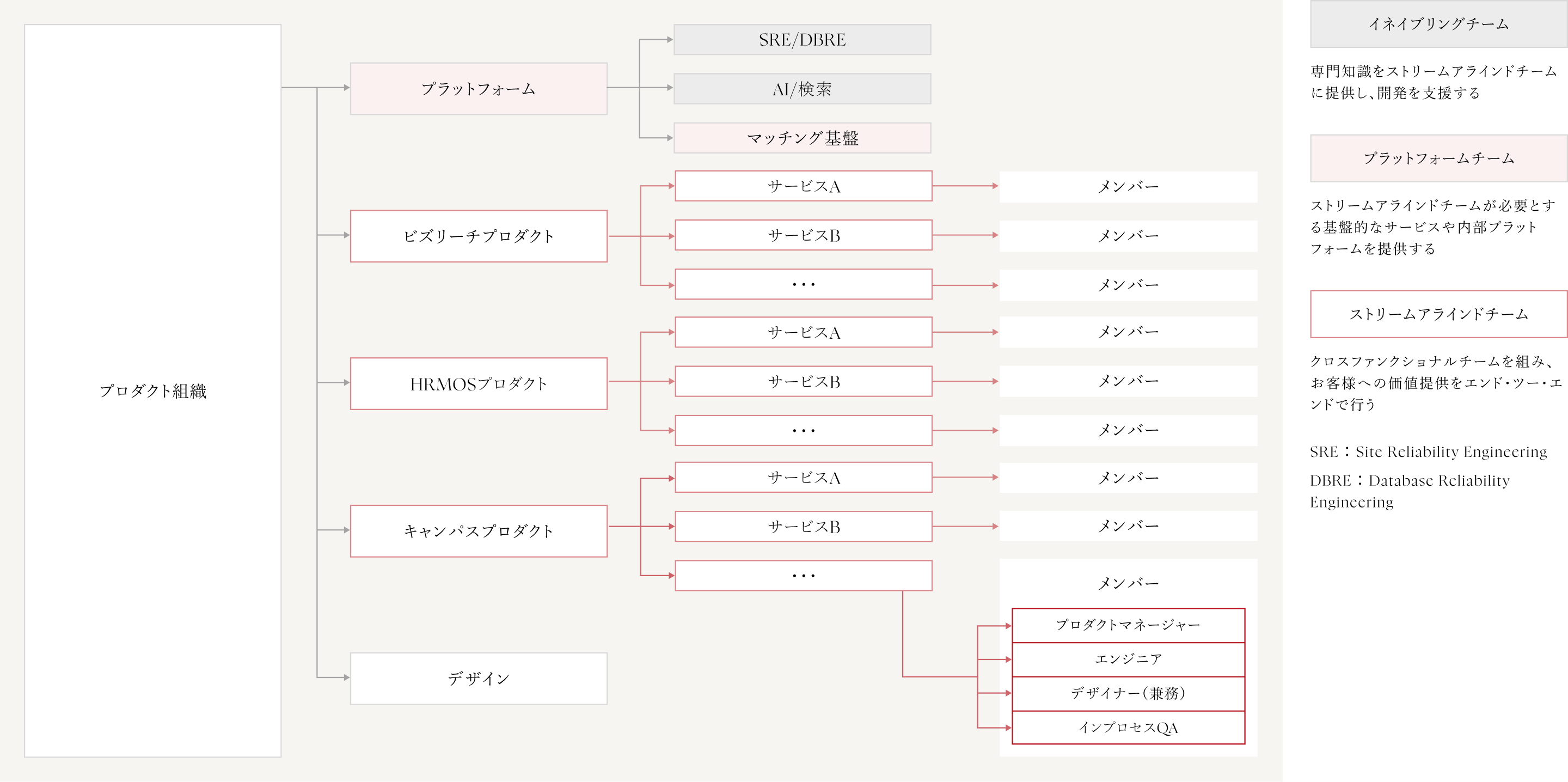Click サービスA directly below マッチング基盤
The height and width of the screenshot is (782, 1568).
click(804, 186)
